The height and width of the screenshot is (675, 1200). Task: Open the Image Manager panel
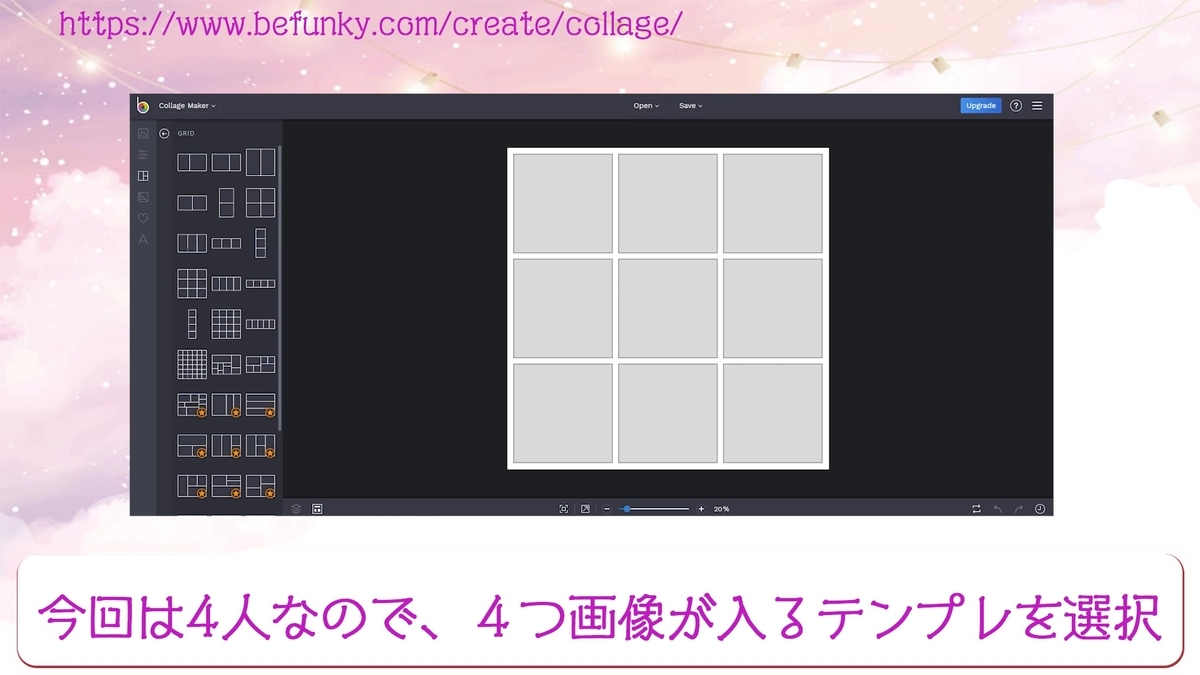point(143,133)
